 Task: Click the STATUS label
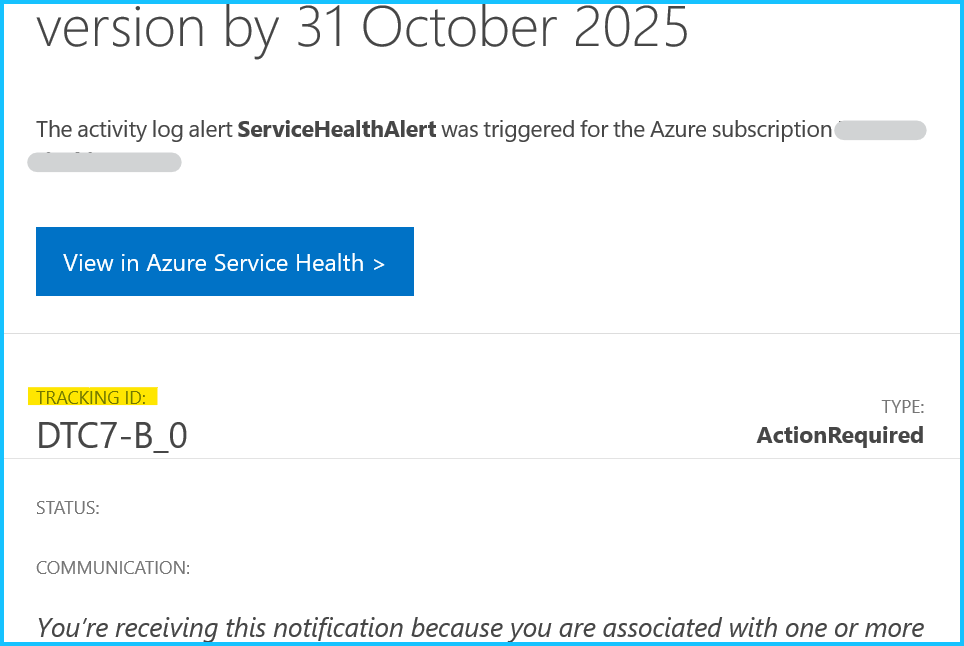(68, 508)
